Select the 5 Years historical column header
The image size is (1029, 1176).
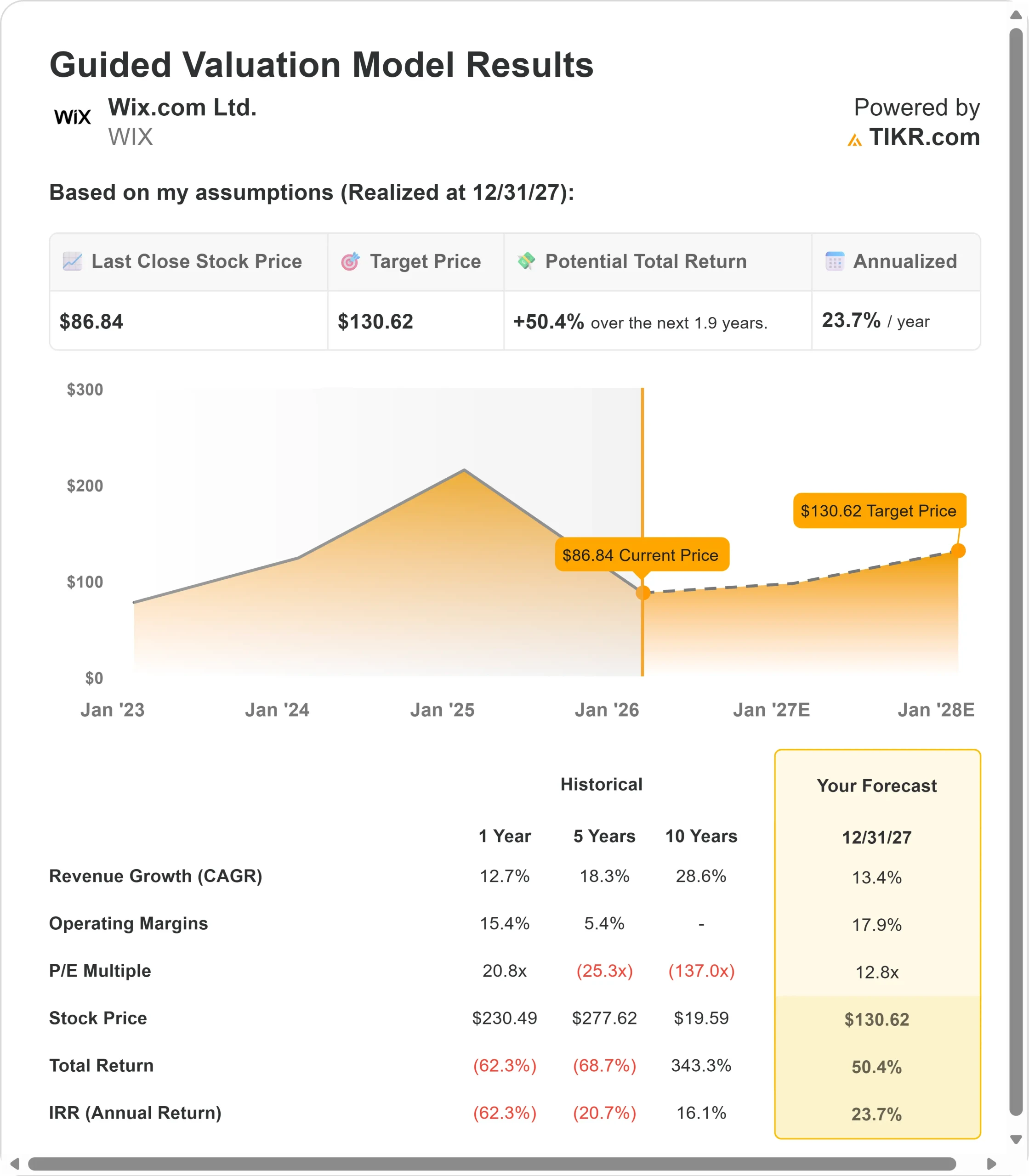(604, 836)
